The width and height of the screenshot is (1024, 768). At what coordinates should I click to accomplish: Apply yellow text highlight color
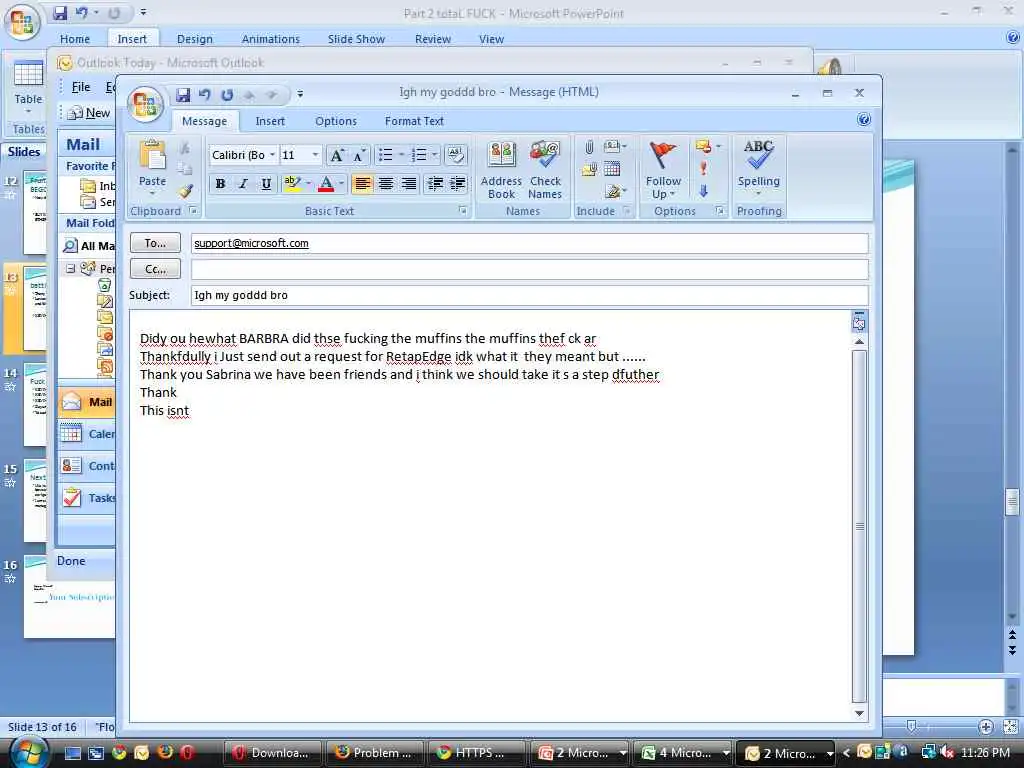[x=292, y=184]
